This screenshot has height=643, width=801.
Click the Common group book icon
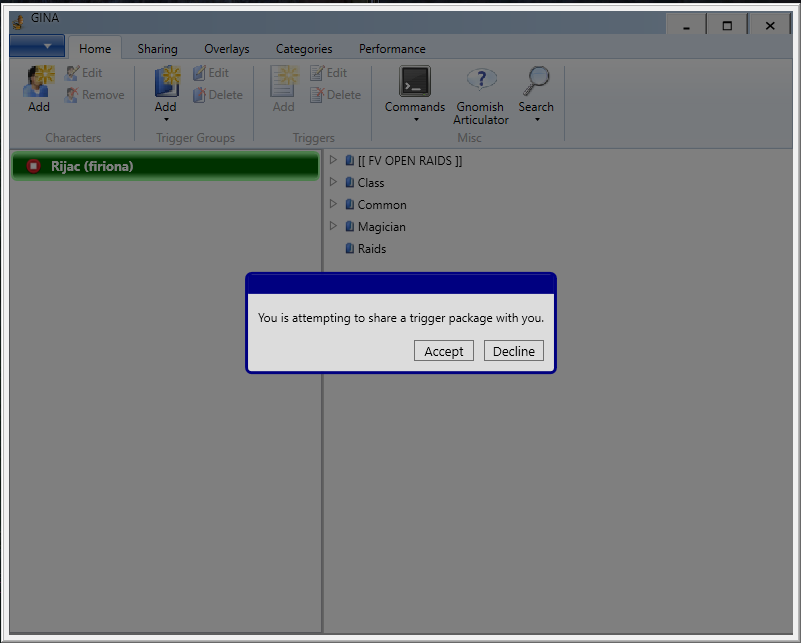coord(349,205)
